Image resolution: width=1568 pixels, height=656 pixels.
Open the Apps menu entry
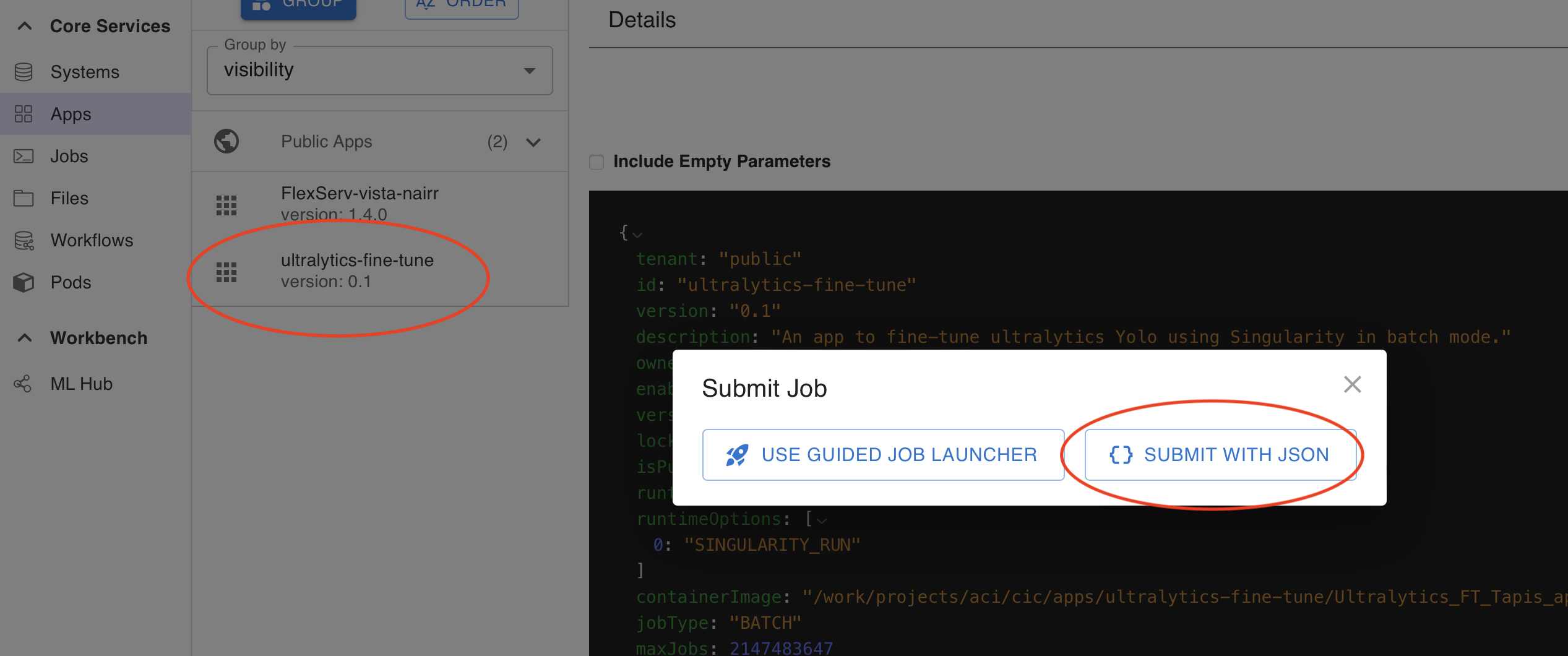pos(69,114)
